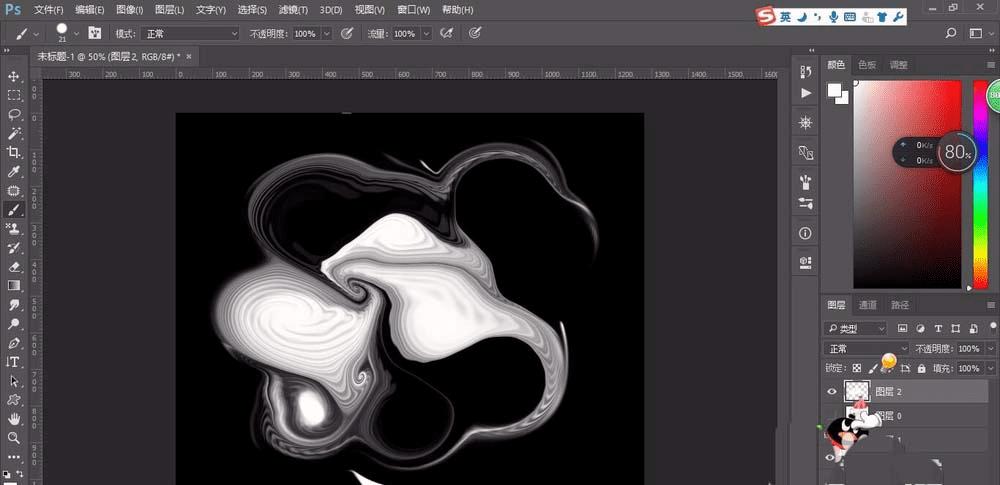Open the brush 模式 blend mode dropdown

click(190, 33)
